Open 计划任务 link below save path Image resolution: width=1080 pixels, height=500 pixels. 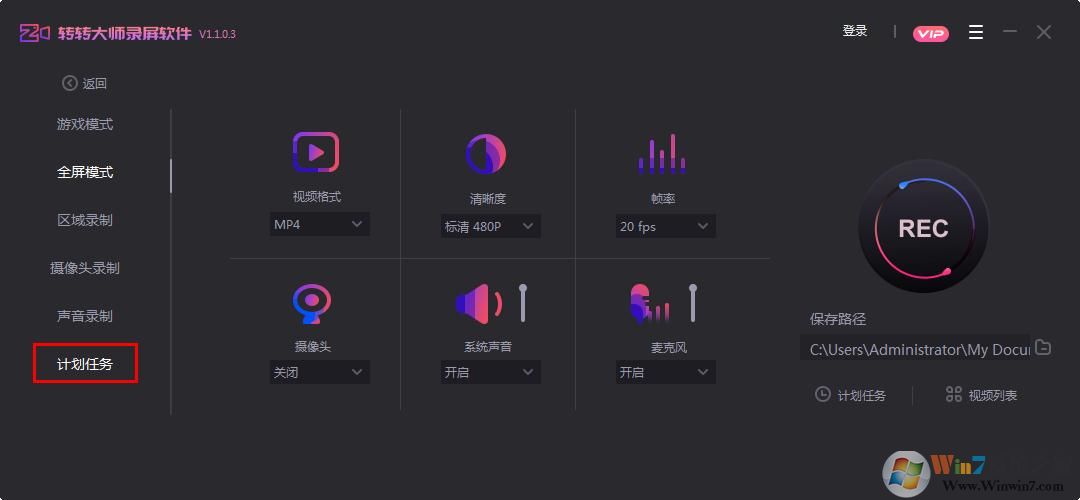pyautogui.click(x=861, y=395)
